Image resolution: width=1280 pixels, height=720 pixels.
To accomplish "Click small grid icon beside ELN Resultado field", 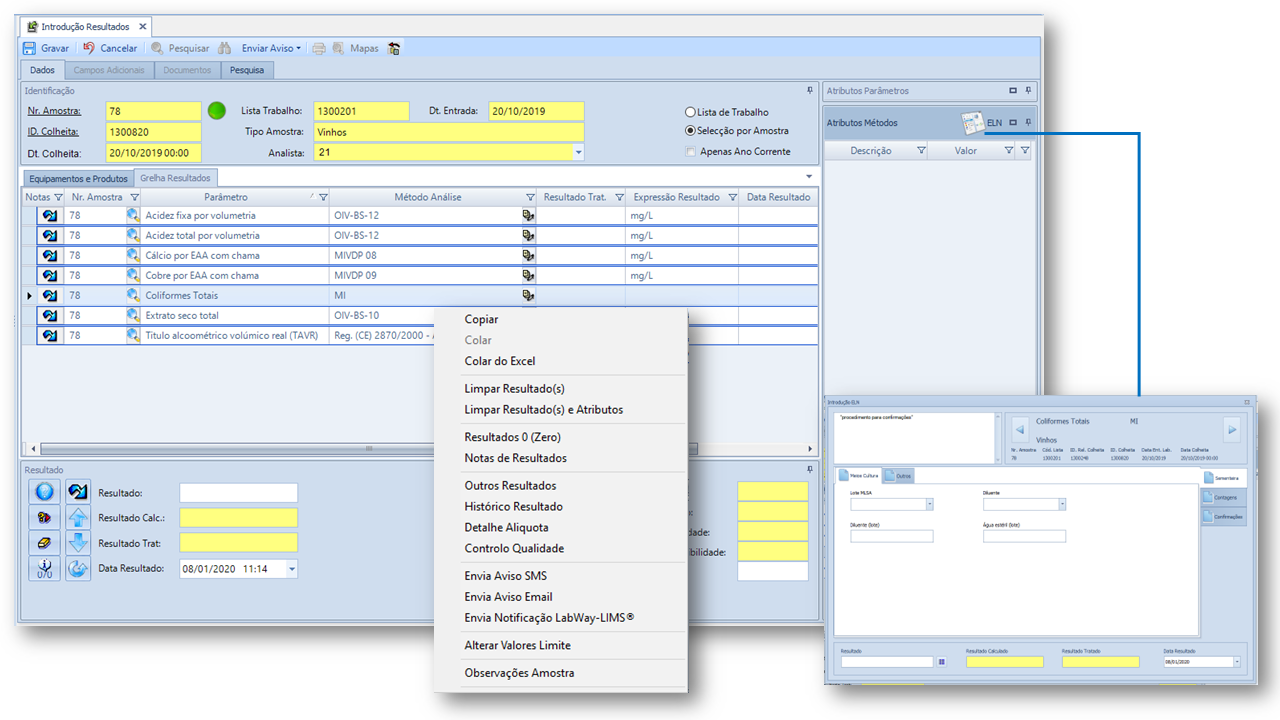I will point(942,662).
